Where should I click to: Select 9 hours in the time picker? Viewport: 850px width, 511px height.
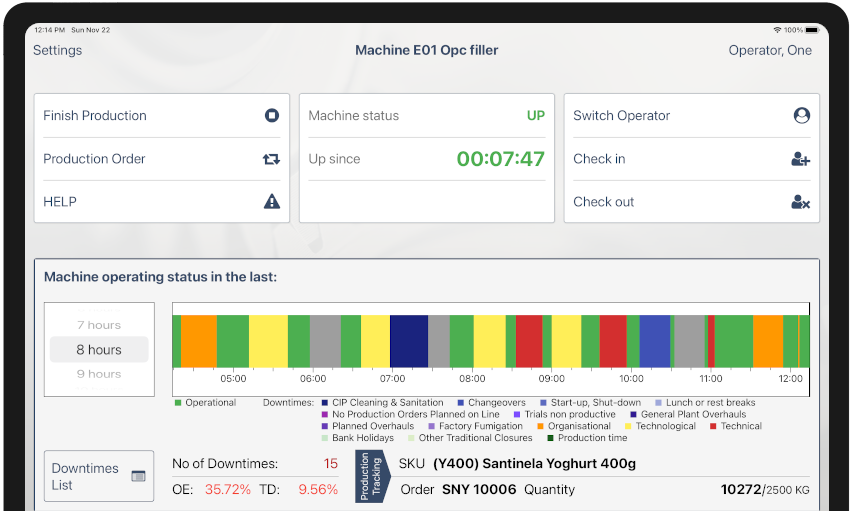(99, 374)
